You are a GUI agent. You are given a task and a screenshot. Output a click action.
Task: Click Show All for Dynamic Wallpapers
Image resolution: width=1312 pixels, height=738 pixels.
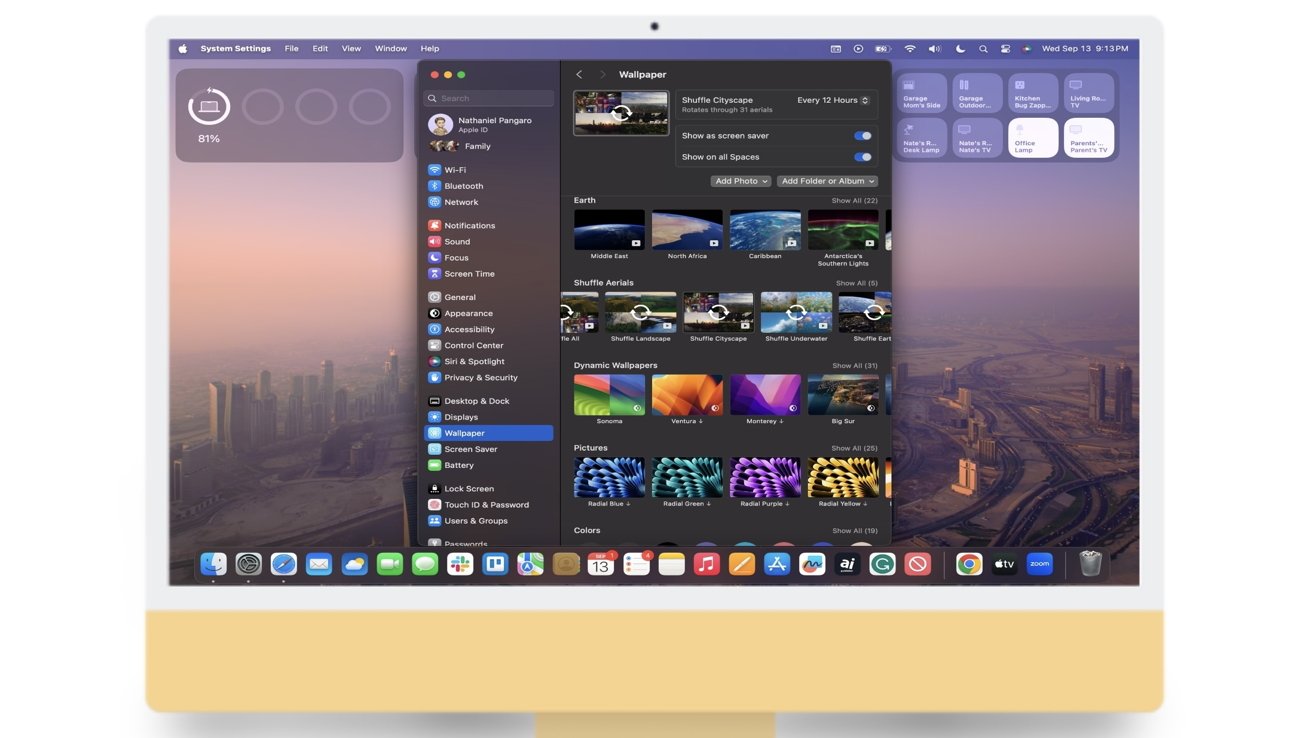tap(854, 366)
